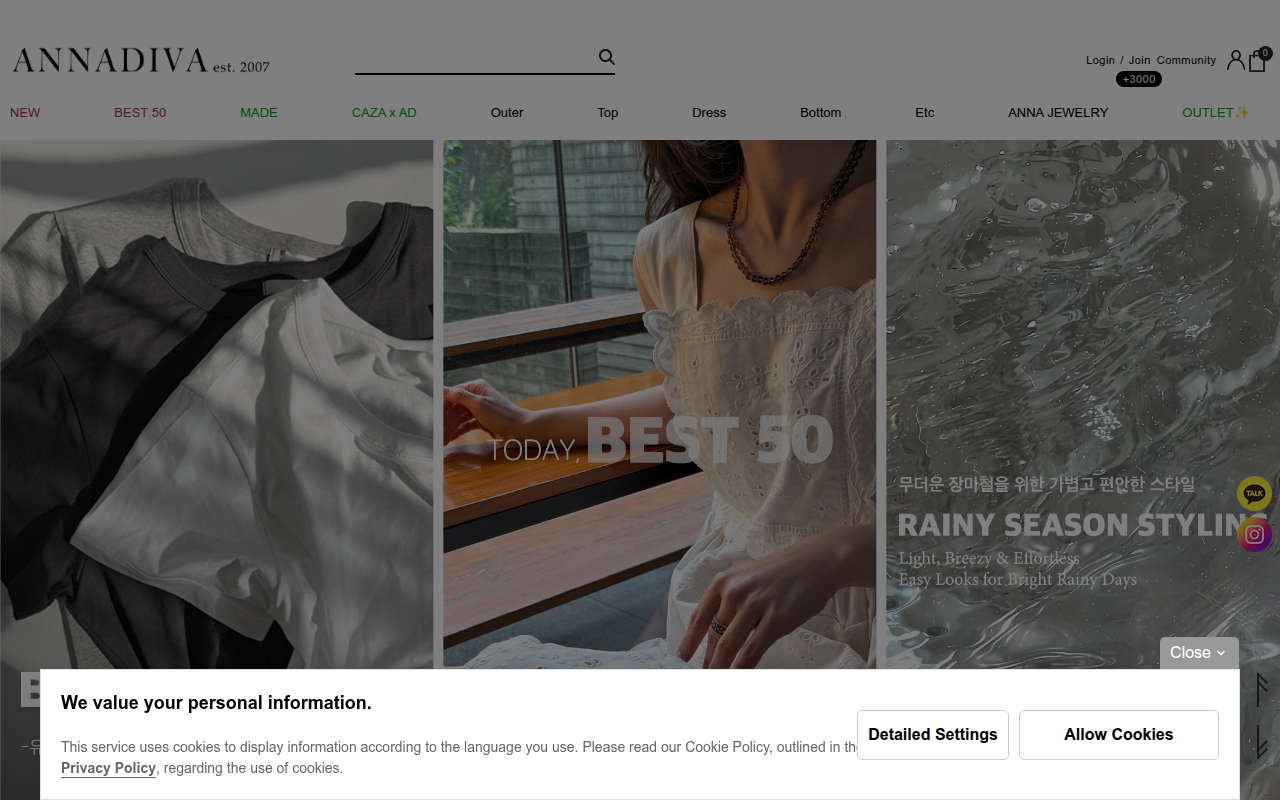
Task: Click the Login link
Action: click(1100, 60)
